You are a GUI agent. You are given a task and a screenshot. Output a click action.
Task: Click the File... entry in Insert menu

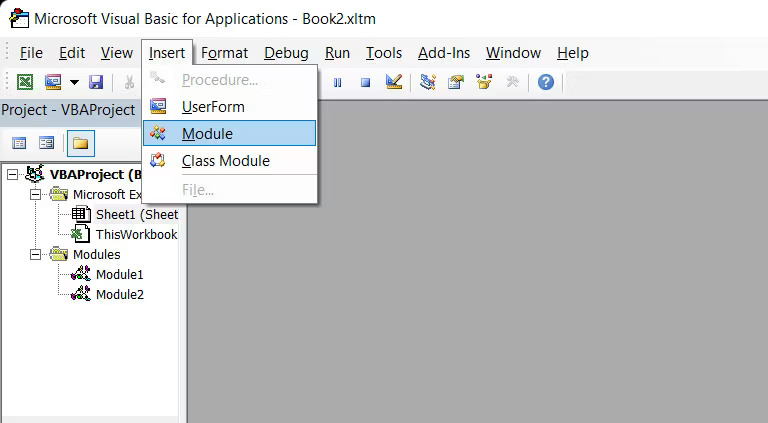(229, 189)
